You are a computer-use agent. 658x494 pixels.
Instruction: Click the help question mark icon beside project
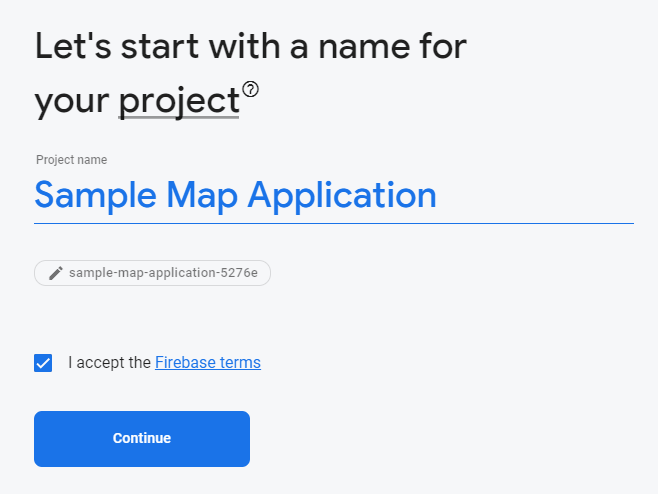pyautogui.click(x=250, y=90)
